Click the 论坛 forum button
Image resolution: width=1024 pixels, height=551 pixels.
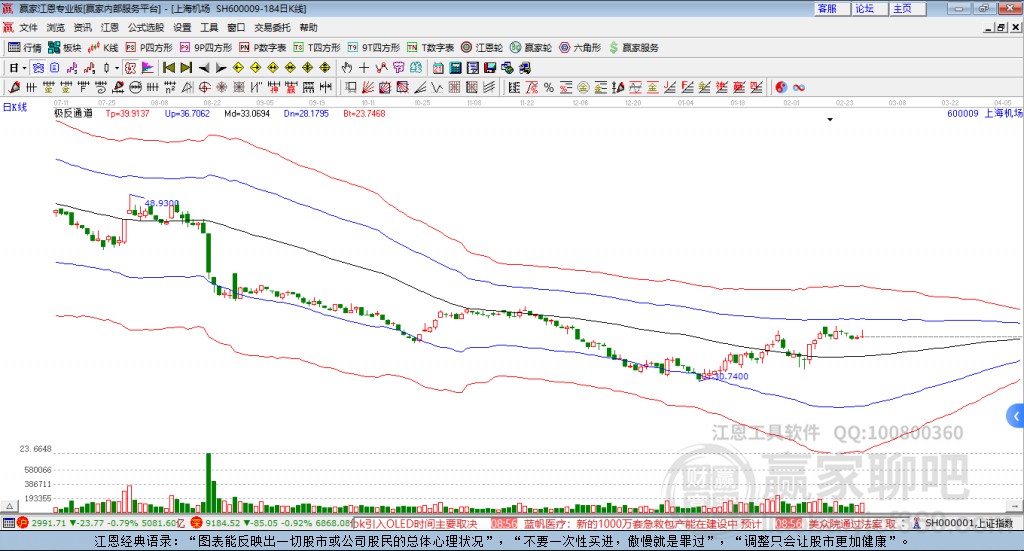tap(869, 8)
